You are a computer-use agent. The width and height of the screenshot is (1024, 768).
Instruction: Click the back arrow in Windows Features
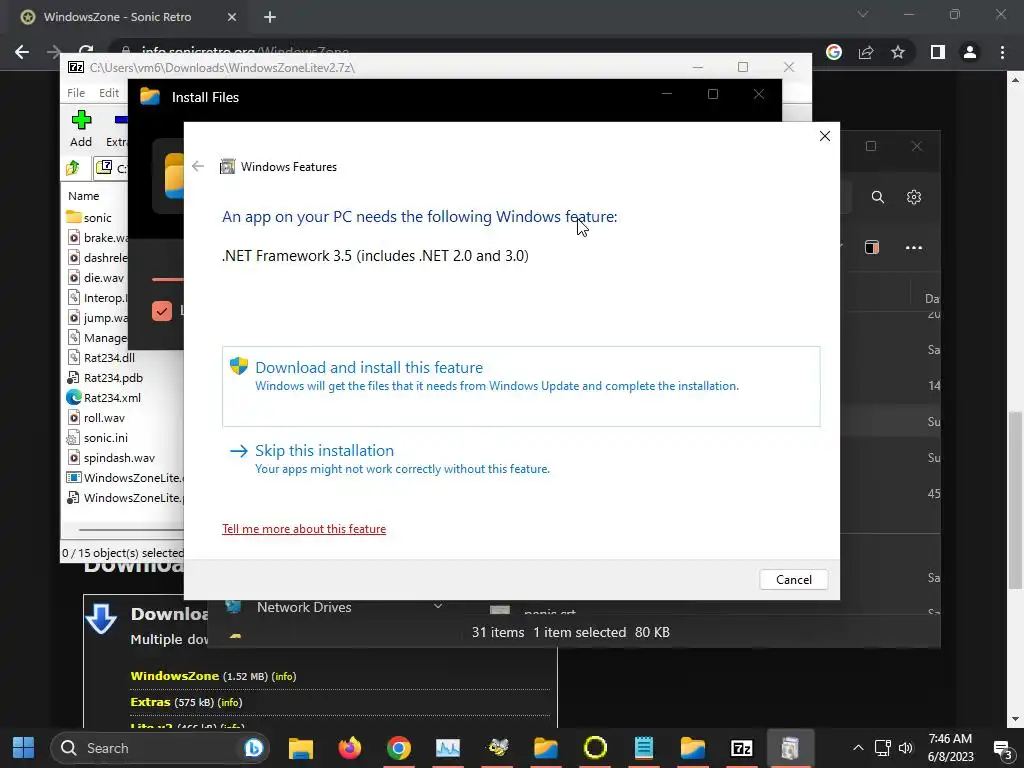click(x=198, y=167)
